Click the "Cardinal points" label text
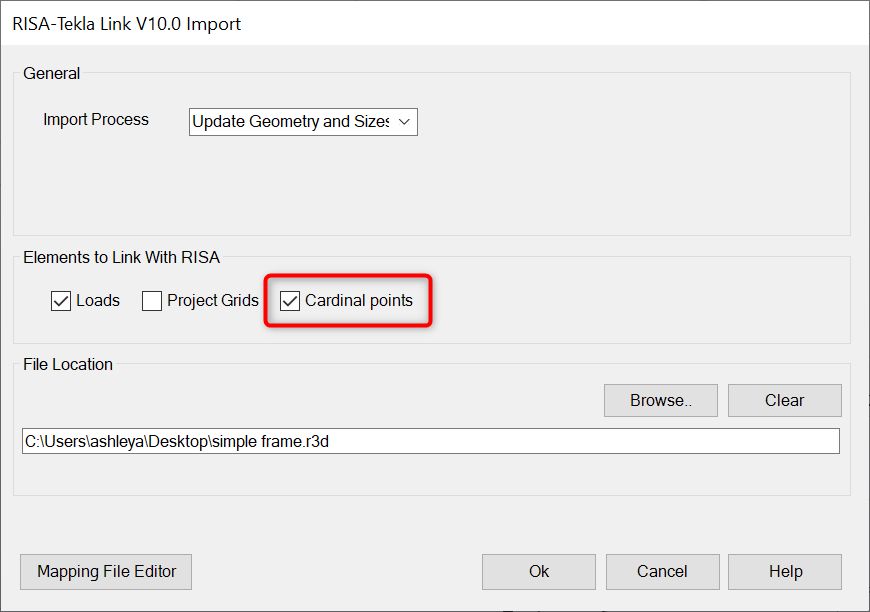 (x=359, y=300)
